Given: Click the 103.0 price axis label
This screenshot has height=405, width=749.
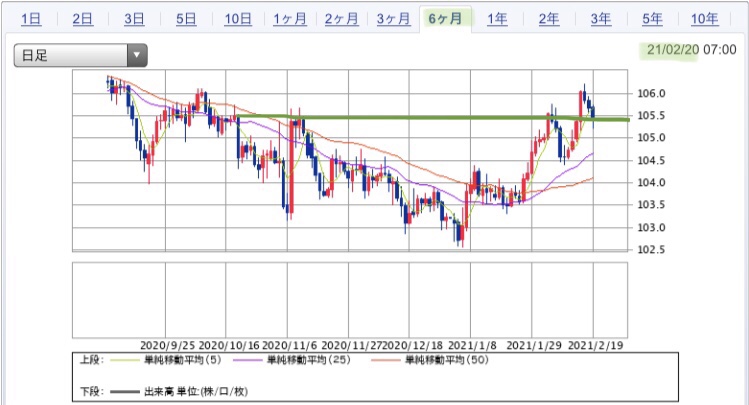Looking at the screenshot, I should click(x=651, y=227).
